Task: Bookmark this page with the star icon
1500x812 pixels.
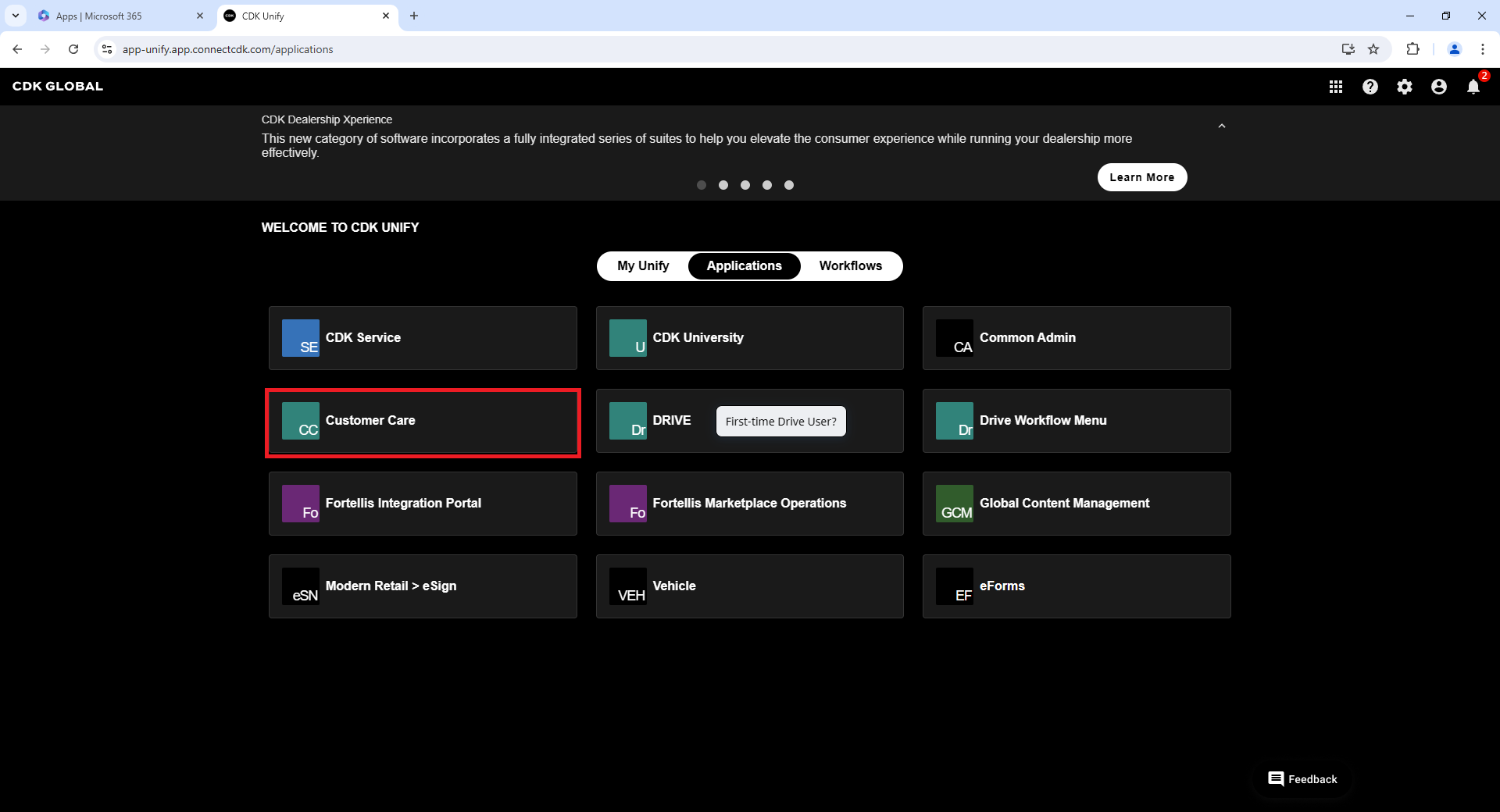Action: 1373,49
